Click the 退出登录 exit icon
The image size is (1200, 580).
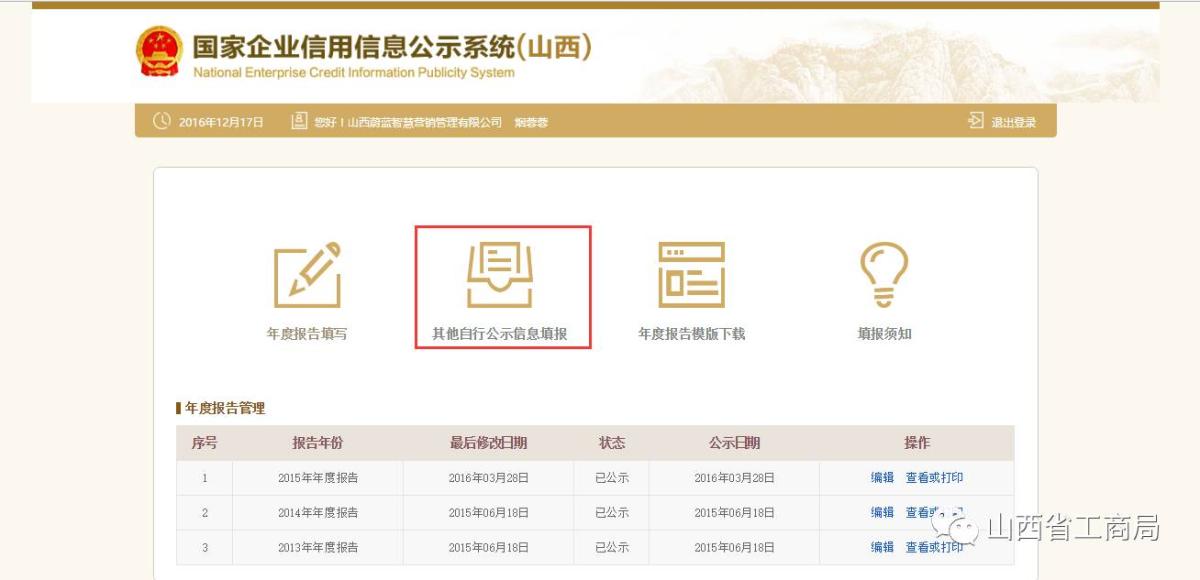pos(976,121)
